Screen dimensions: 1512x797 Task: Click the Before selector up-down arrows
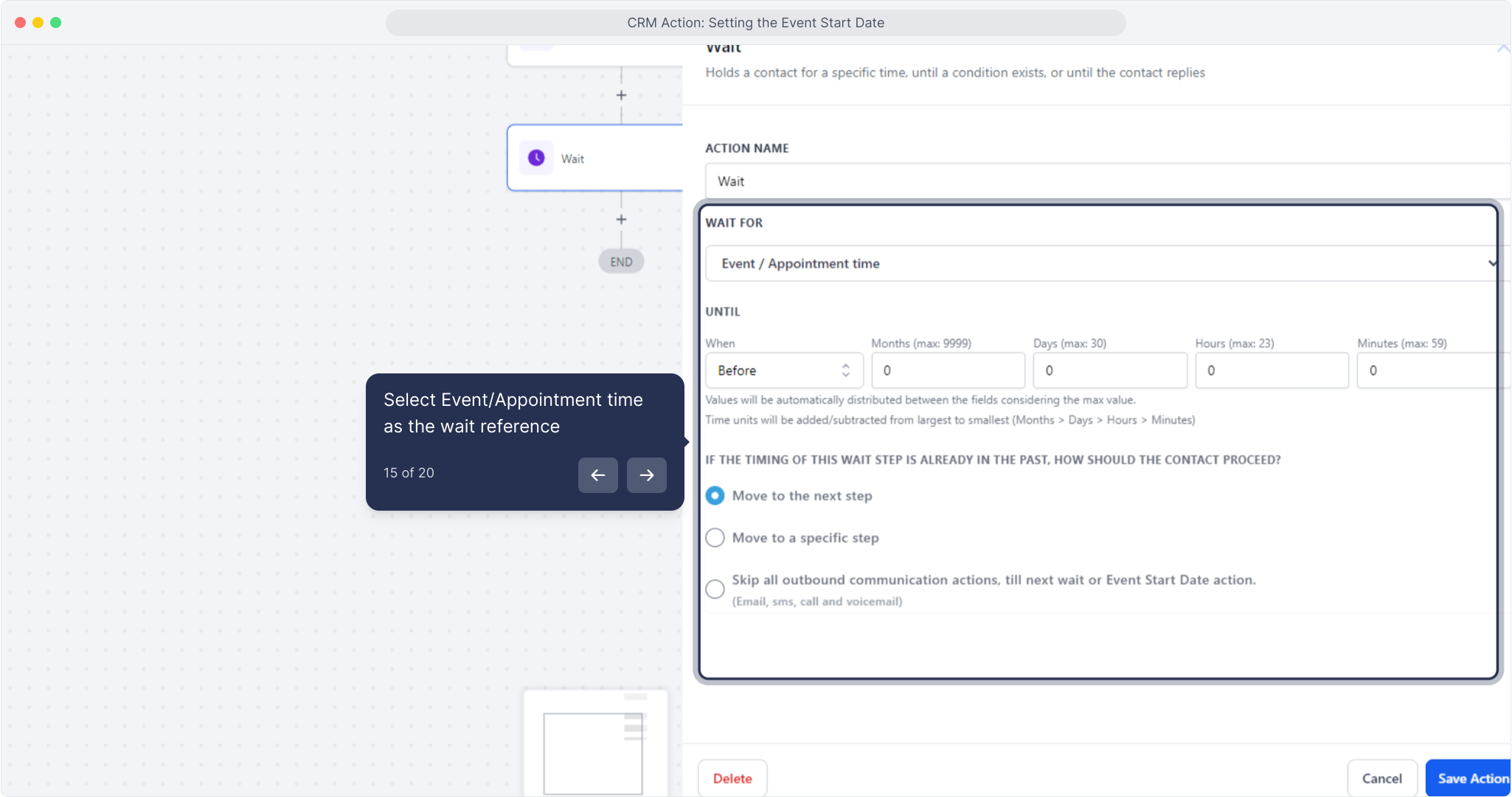tap(846, 370)
